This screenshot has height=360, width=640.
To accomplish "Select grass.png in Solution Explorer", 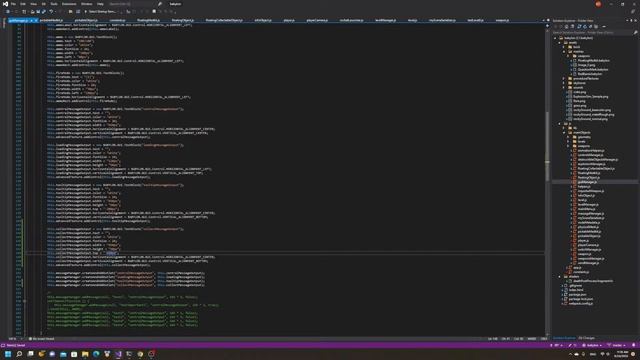I will [x=580, y=105].
